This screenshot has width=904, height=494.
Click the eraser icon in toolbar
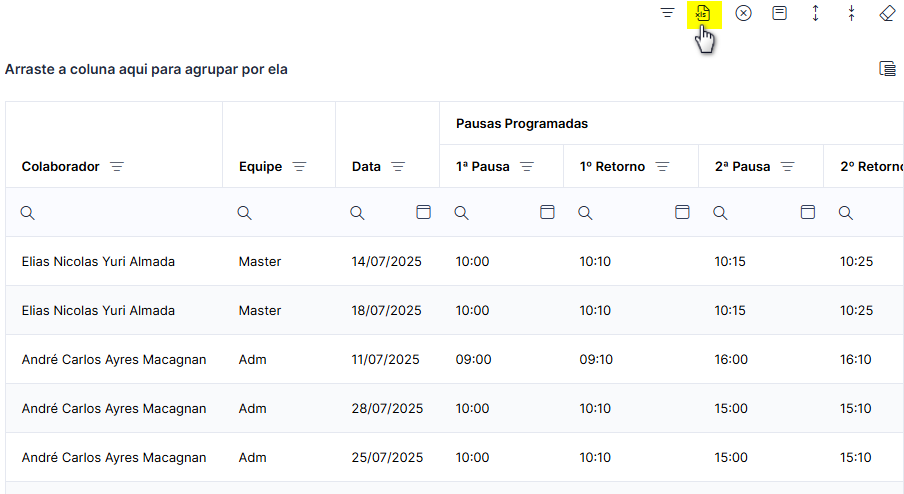click(x=887, y=13)
